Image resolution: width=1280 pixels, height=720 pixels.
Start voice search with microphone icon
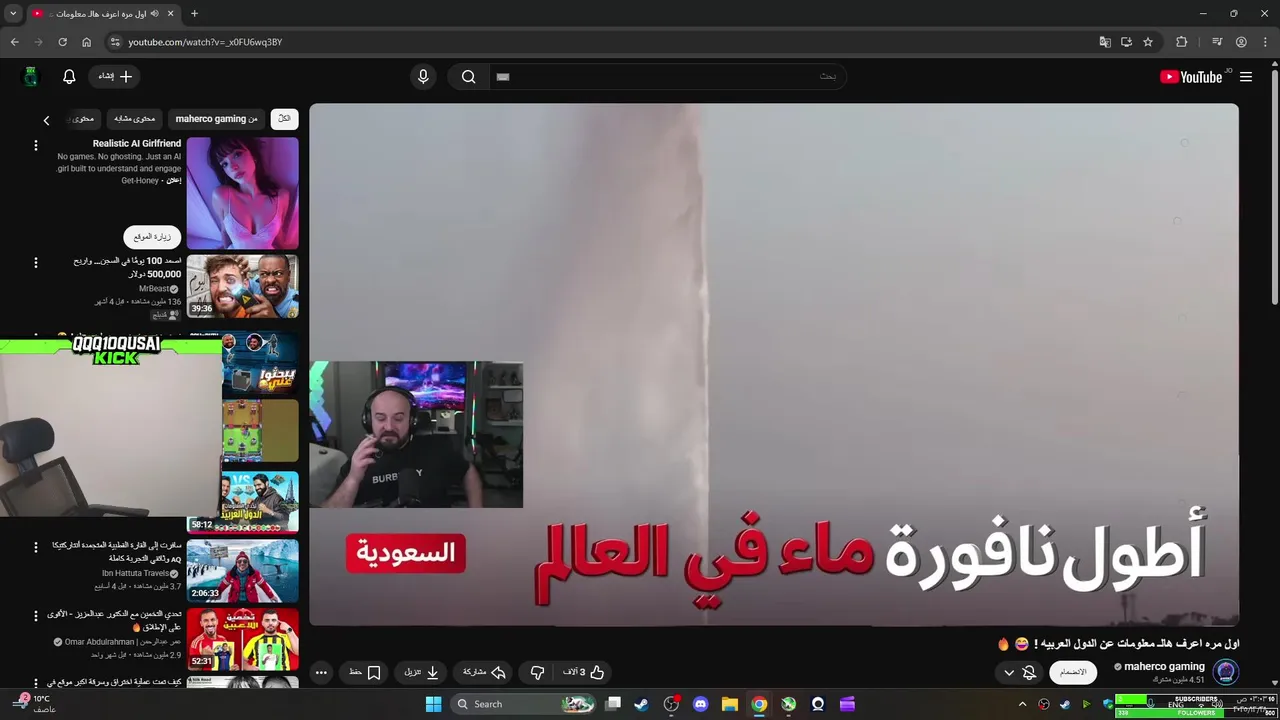click(x=423, y=77)
